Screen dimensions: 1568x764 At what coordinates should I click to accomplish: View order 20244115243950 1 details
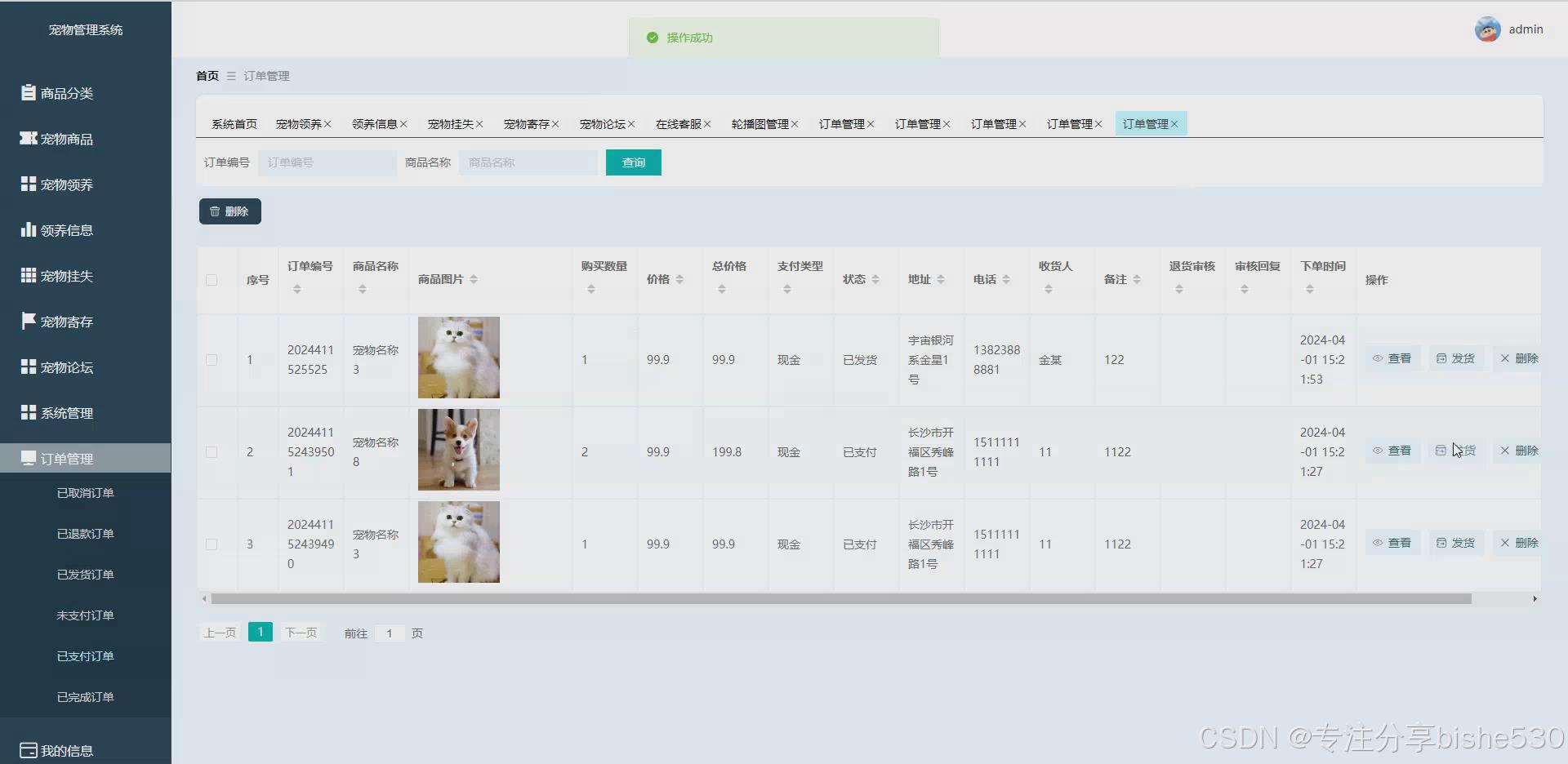[1392, 451]
